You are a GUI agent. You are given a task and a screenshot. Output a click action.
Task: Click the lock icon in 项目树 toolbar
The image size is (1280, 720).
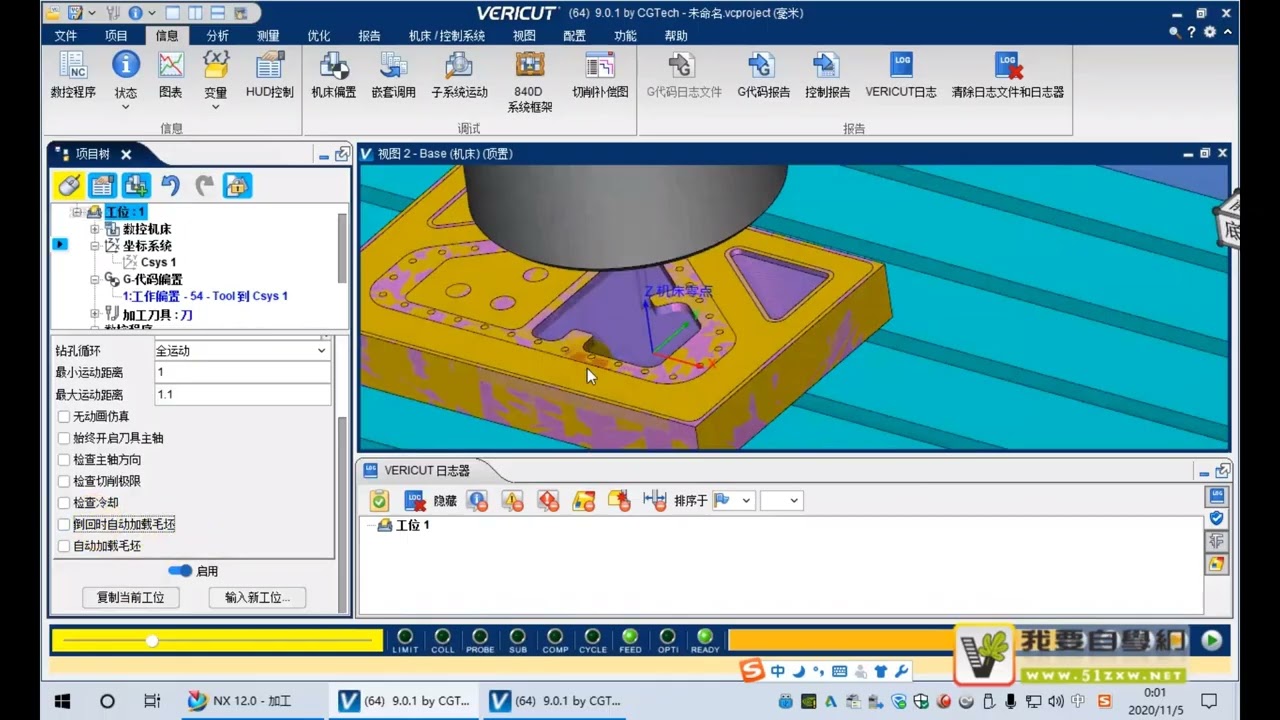[x=237, y=185]
